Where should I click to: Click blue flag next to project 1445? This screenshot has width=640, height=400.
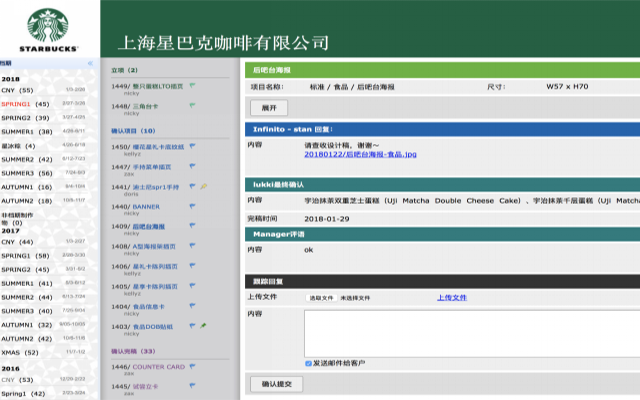[192, 385]
